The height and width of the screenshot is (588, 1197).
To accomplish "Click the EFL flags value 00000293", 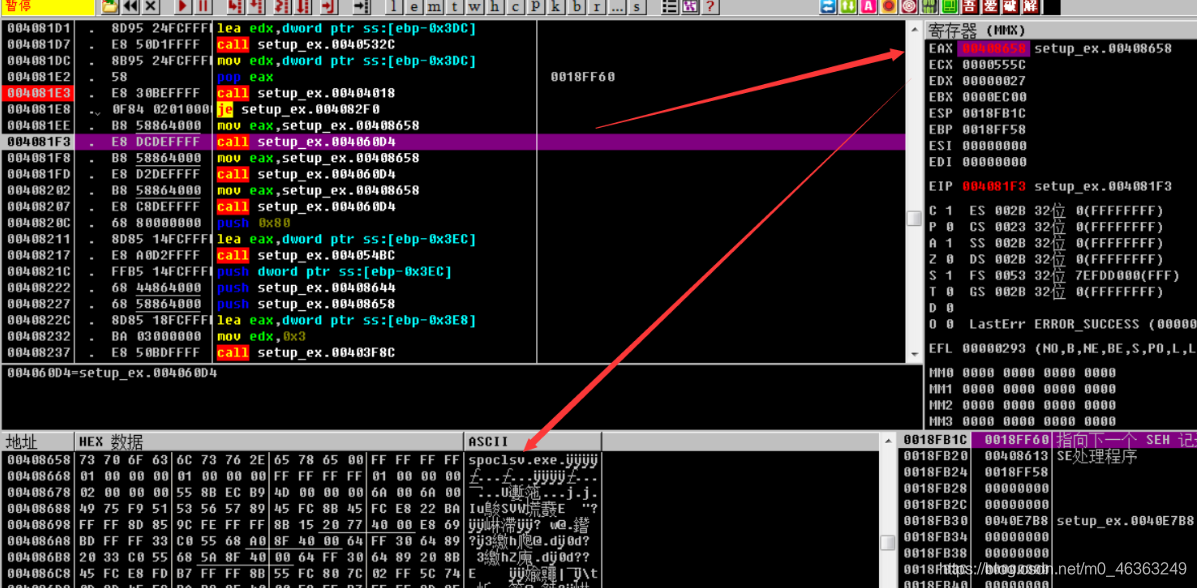I will tap(993, 348).
